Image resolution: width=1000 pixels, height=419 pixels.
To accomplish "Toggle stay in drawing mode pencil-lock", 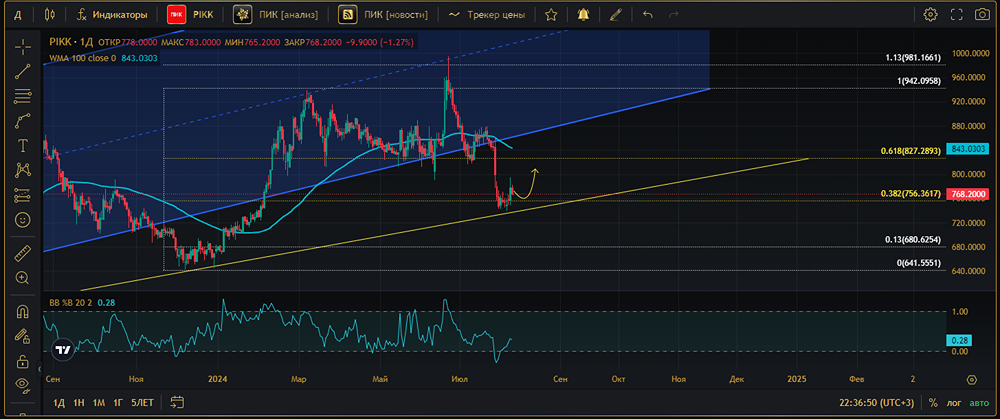I will coord(23,335).
